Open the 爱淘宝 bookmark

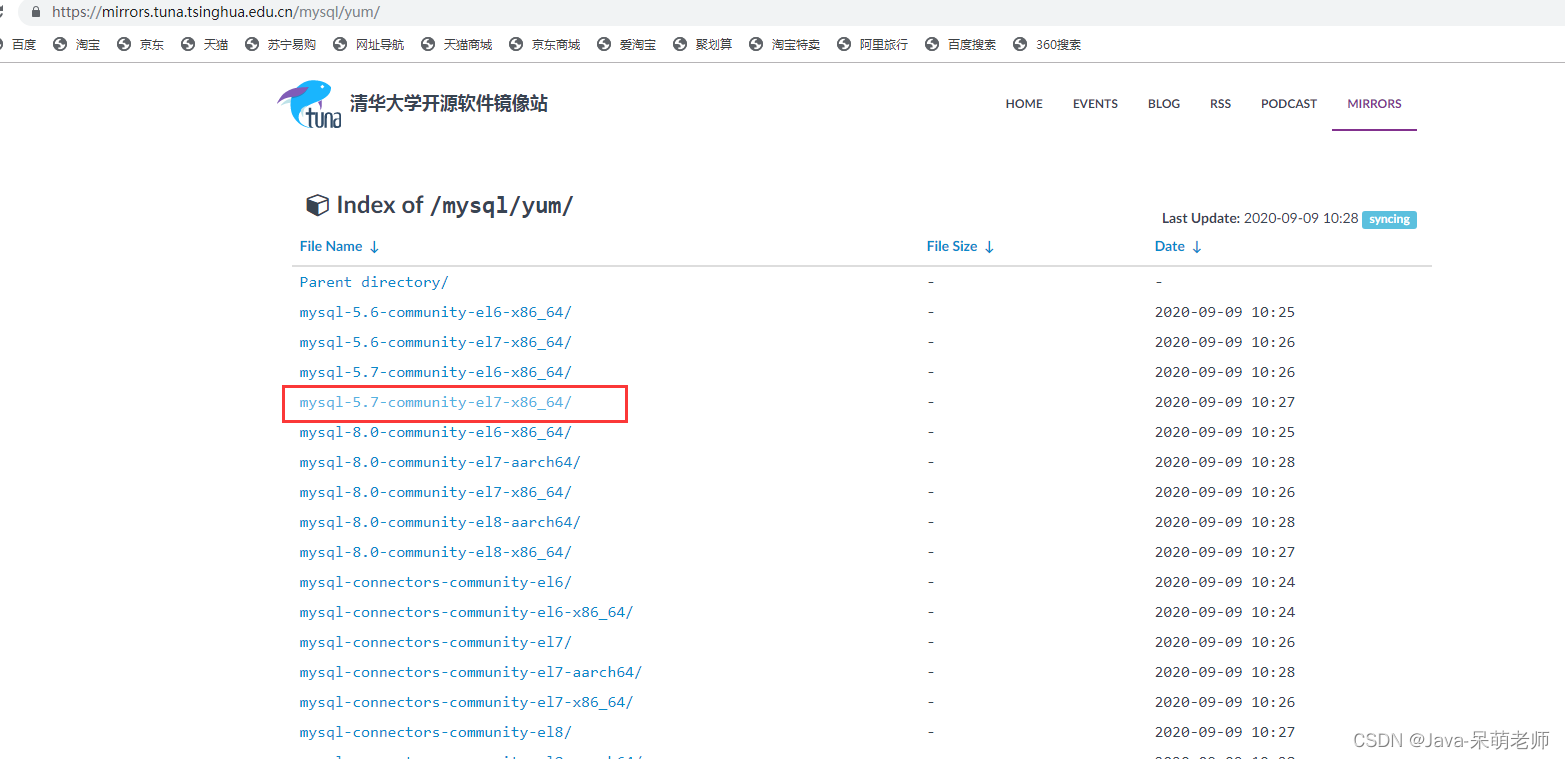(627, 44)
